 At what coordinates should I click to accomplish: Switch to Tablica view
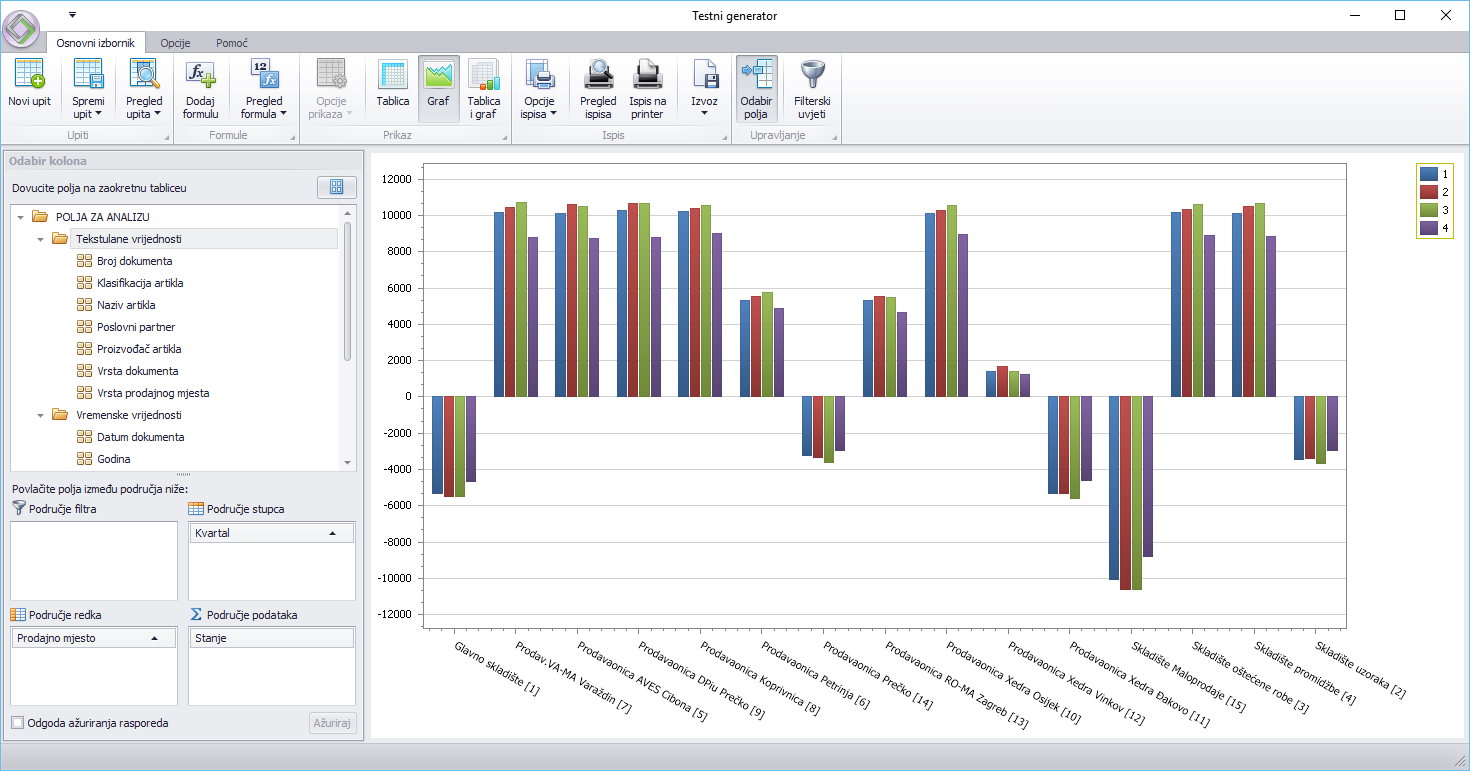(x=392, y=88)
